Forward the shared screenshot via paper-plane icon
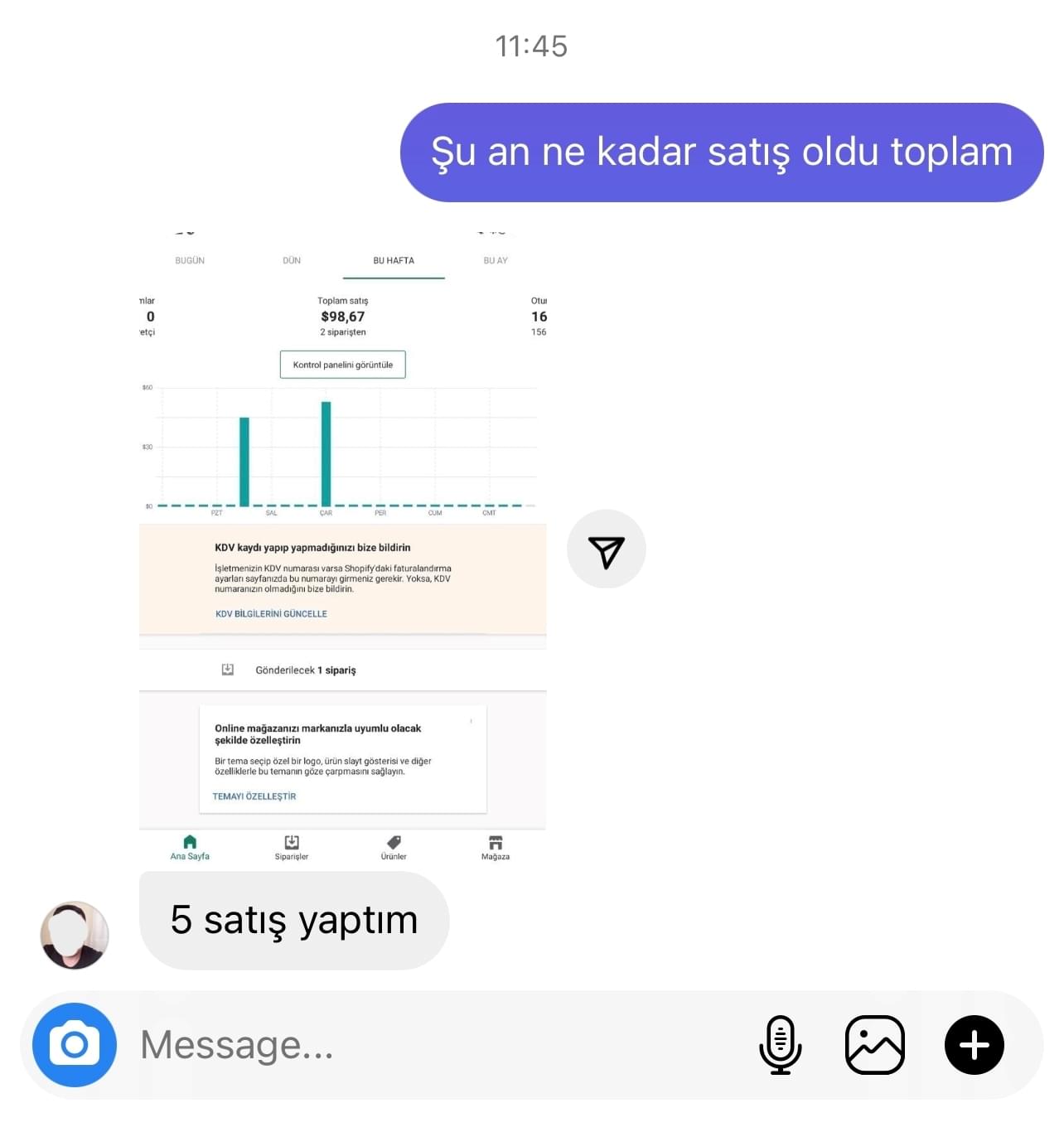This screenshot has height=1132, width=1064. (x=607, y=549)
